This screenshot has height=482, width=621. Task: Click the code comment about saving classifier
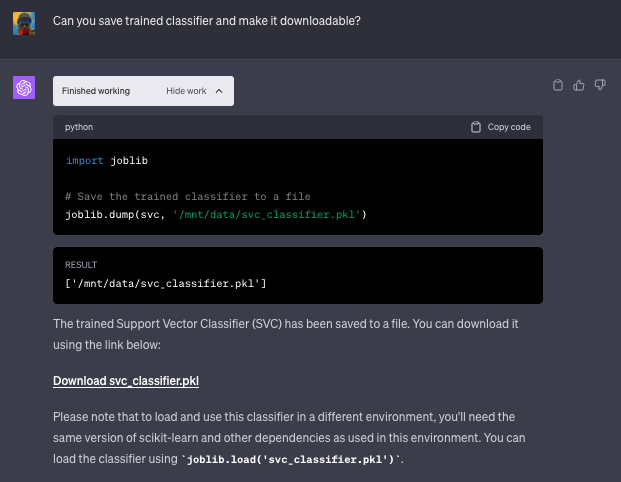(x=187, y=196)
